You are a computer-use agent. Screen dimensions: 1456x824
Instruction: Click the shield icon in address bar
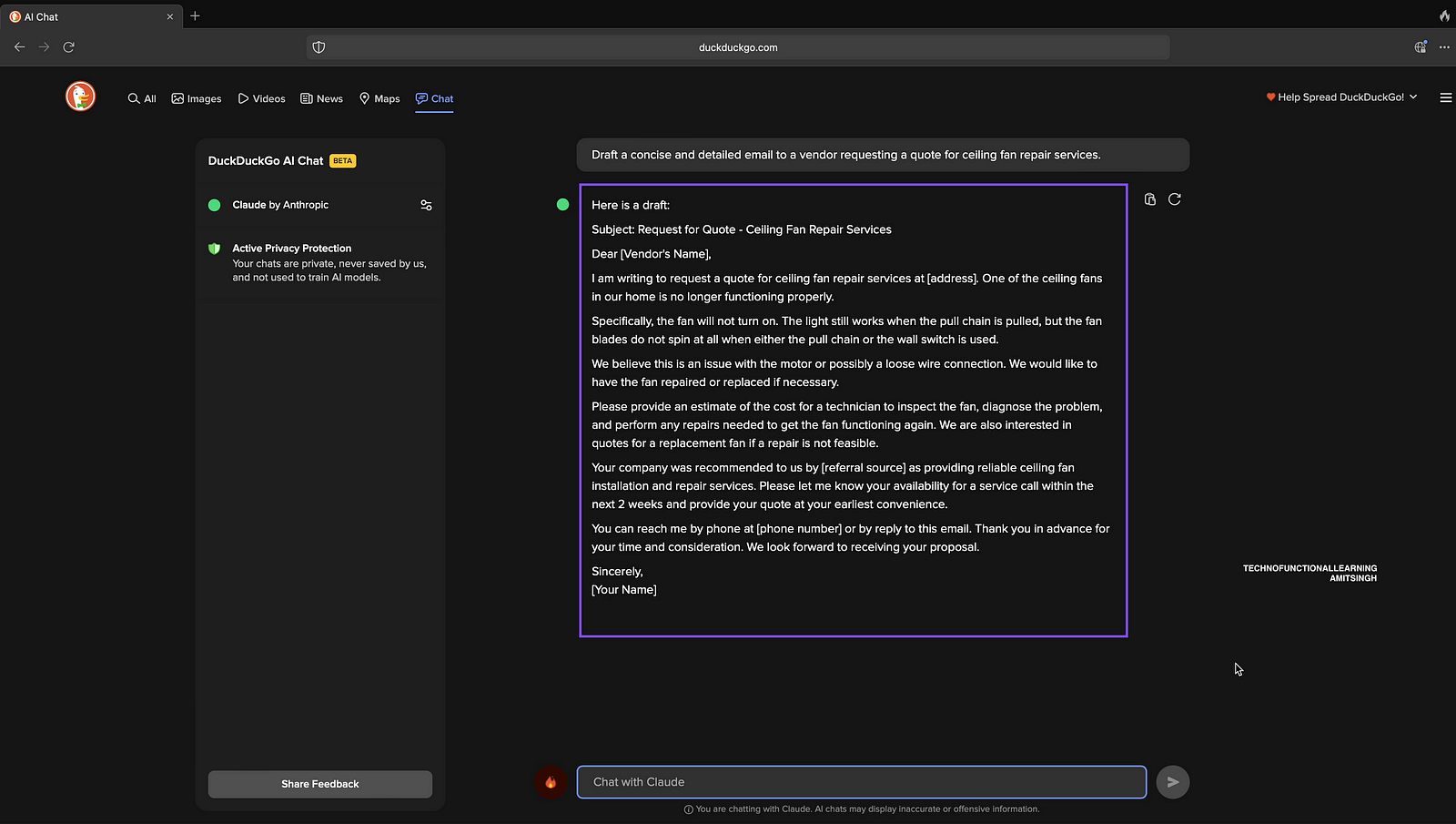pos(318,47)
